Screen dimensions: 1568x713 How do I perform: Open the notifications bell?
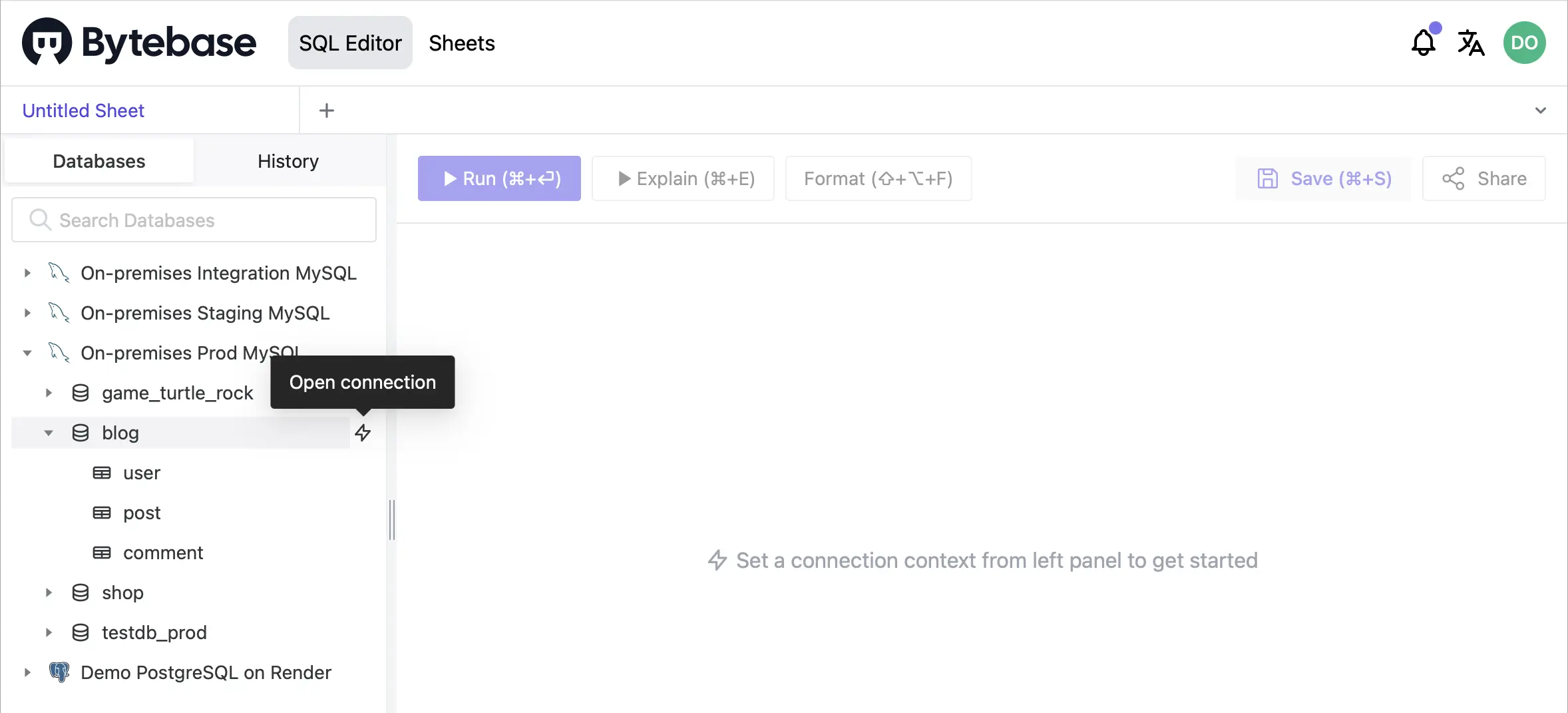[x=1423, y=42]
